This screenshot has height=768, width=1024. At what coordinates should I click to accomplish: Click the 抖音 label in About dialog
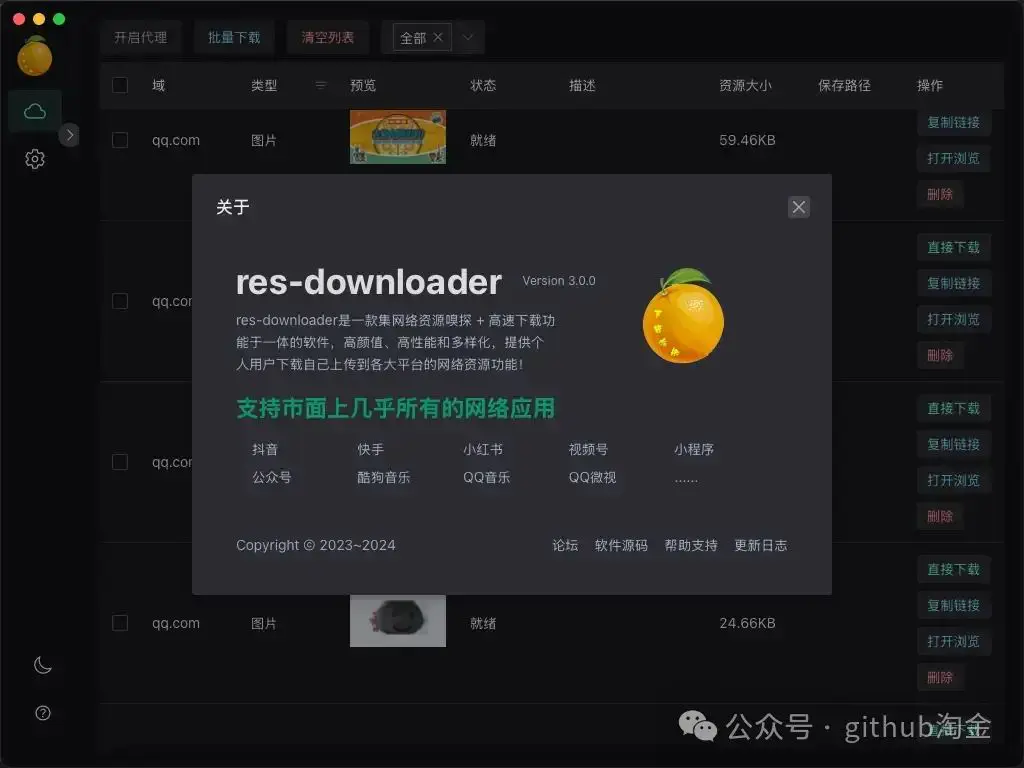click(265, 449)
